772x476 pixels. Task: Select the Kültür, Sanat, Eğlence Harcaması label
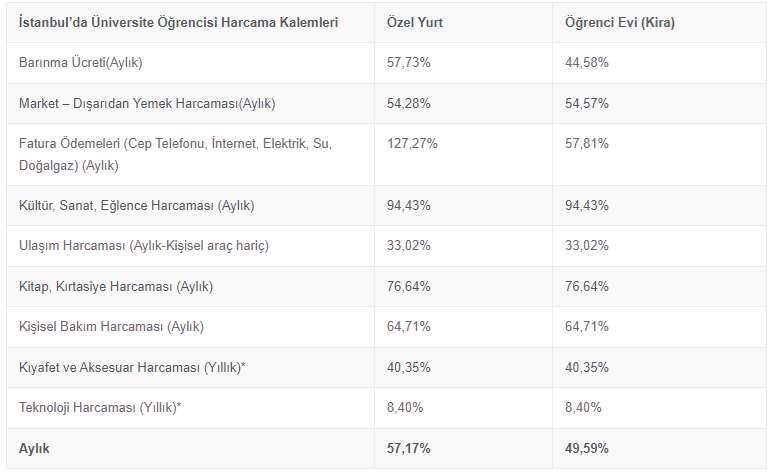coord(136,205)
